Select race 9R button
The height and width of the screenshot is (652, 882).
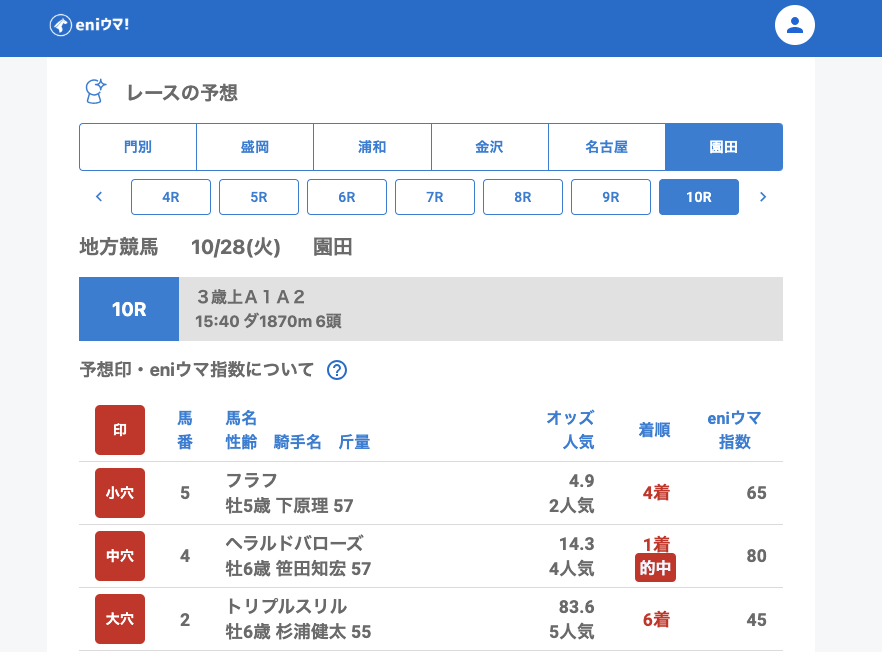(611, 197)
